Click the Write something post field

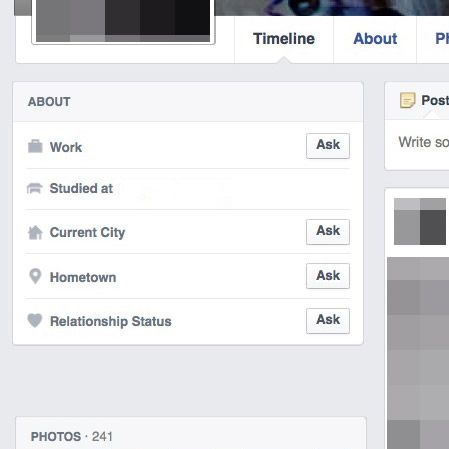pos(423,142)
